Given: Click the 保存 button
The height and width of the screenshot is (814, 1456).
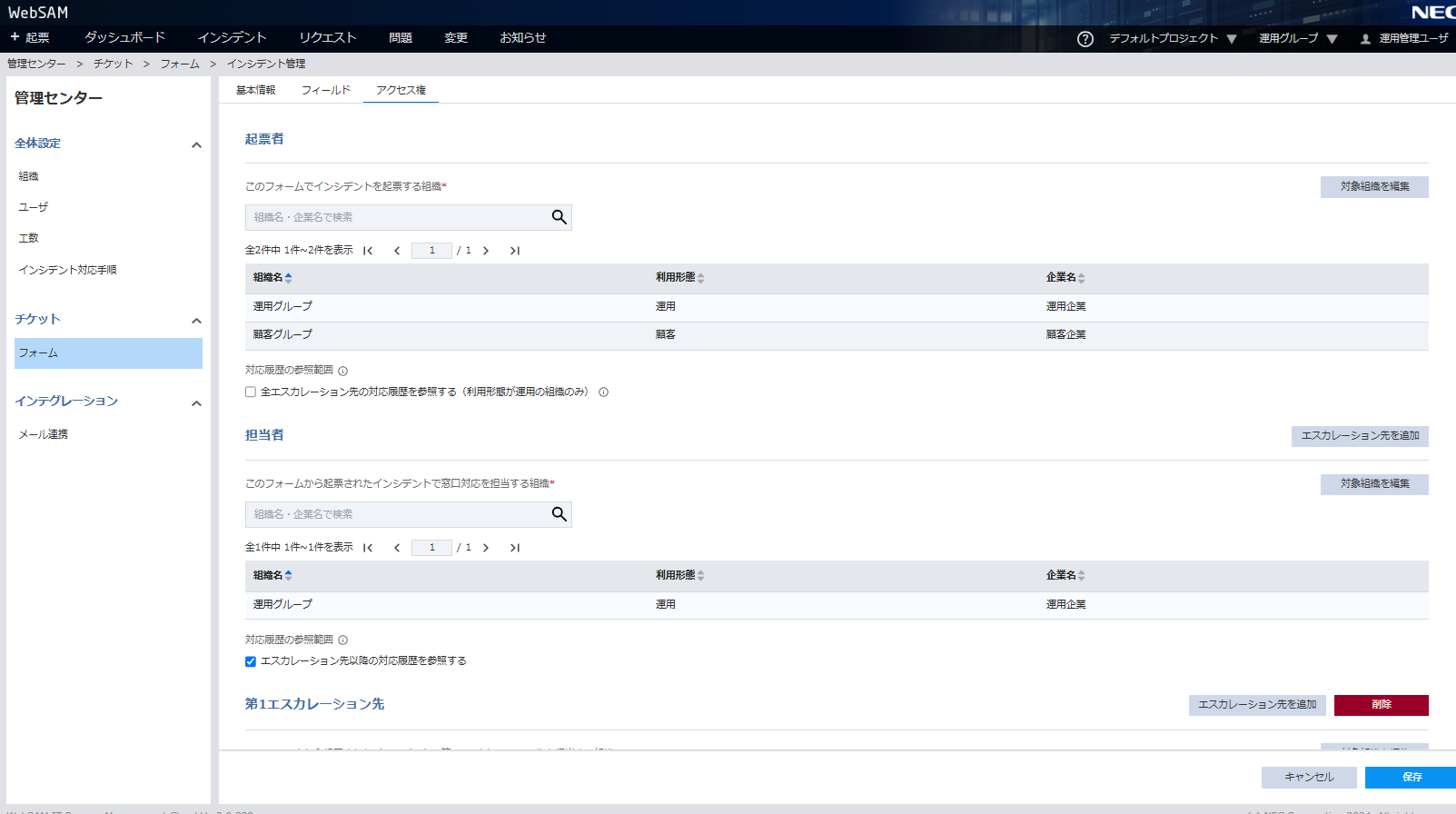Looking at the screenshot, I should click(1411, 777).
